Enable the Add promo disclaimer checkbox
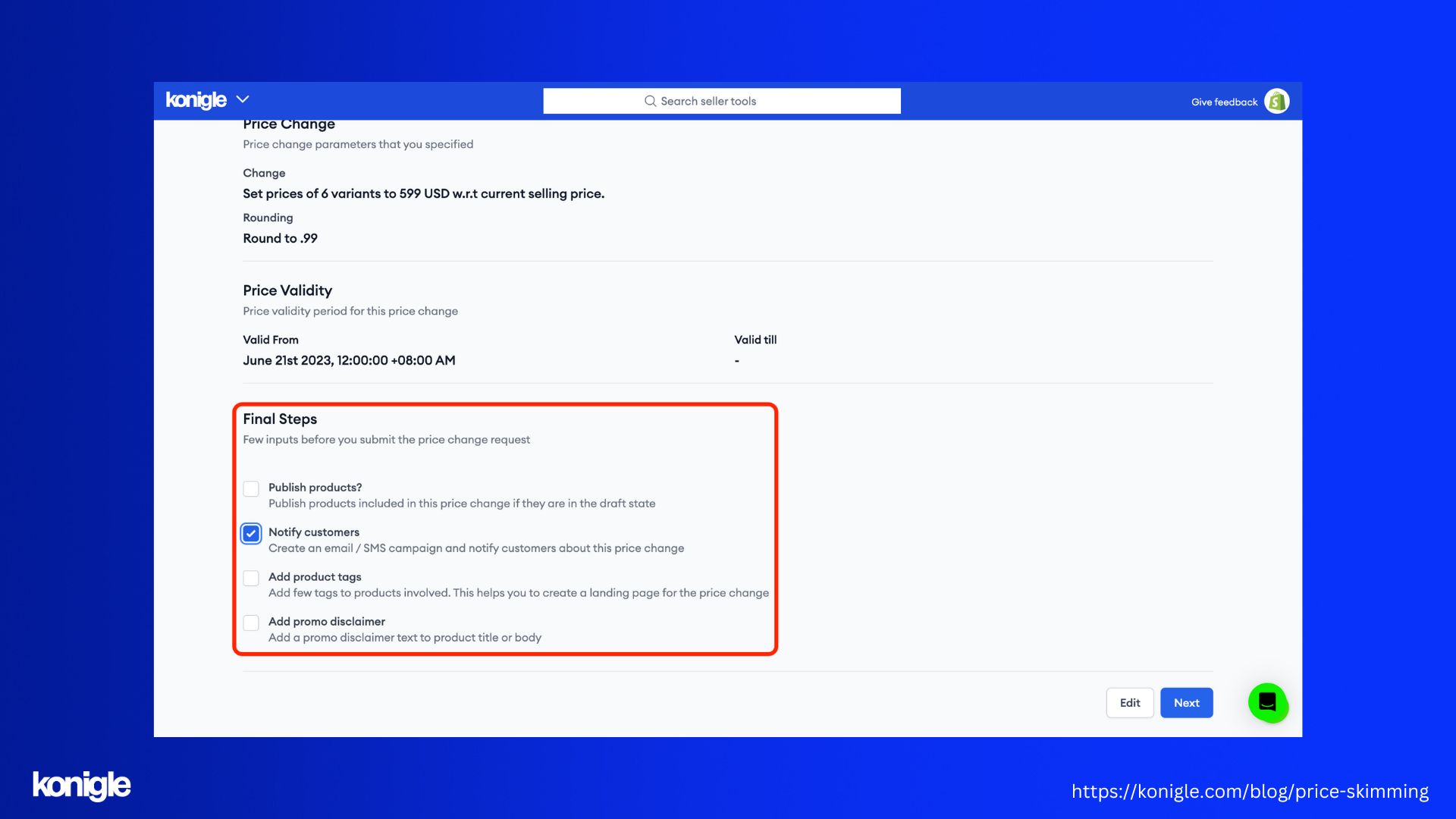 251,623
